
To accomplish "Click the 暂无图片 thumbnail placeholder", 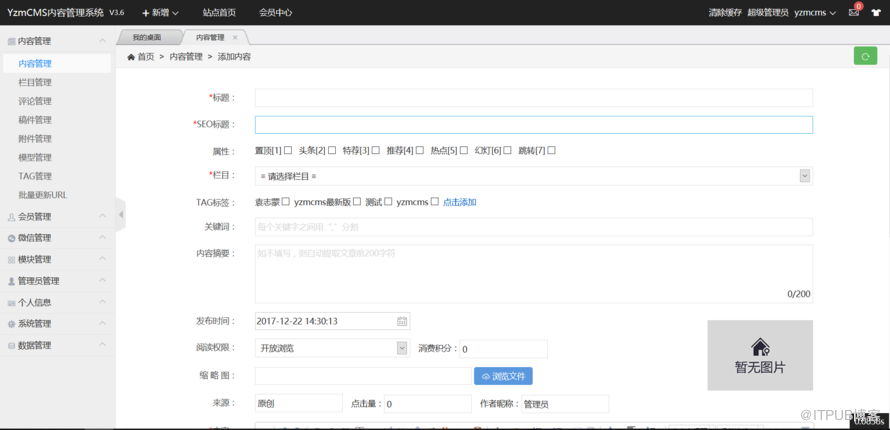I will click(760, 355).
